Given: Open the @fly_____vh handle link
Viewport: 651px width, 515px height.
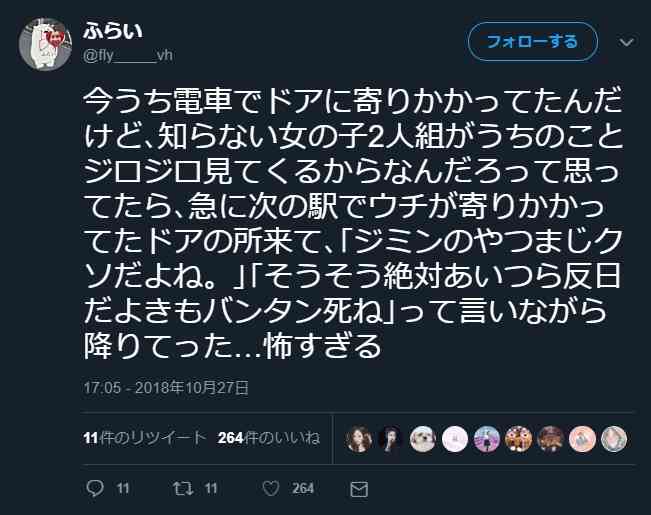Looking at the screenshot, I should [x=128, y=55].
